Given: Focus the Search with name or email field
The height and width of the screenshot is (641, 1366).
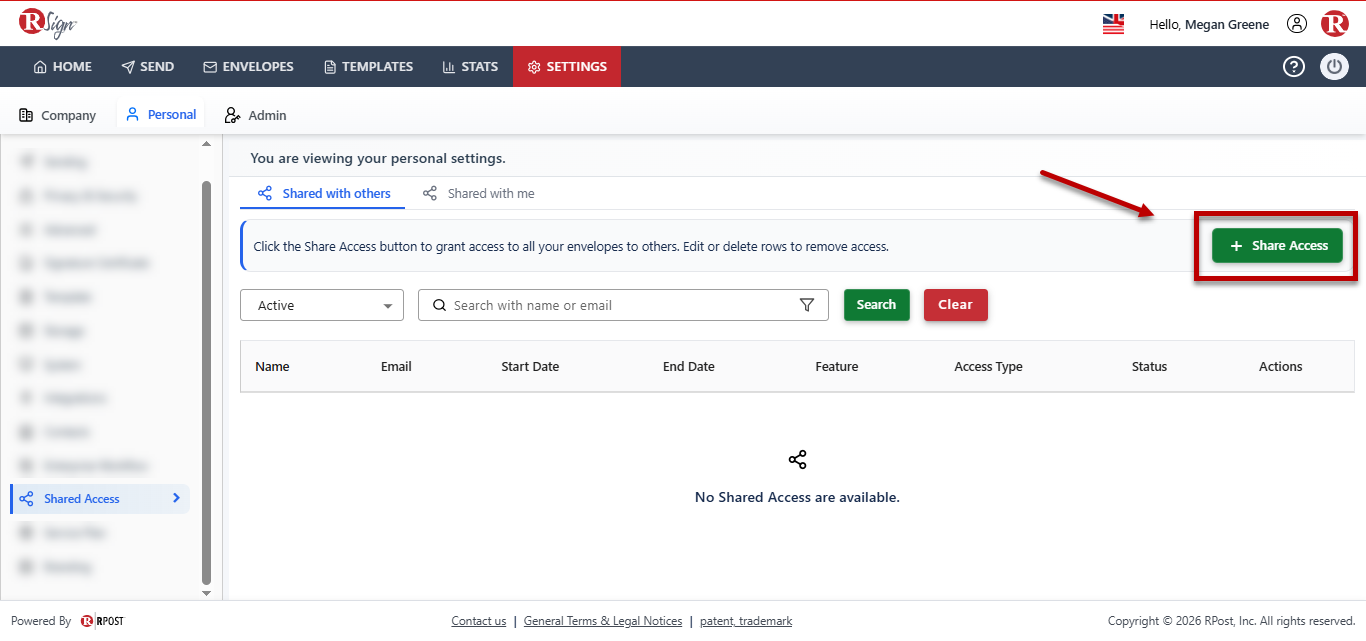Looking at the screenshot, I should tap(623, 305).
